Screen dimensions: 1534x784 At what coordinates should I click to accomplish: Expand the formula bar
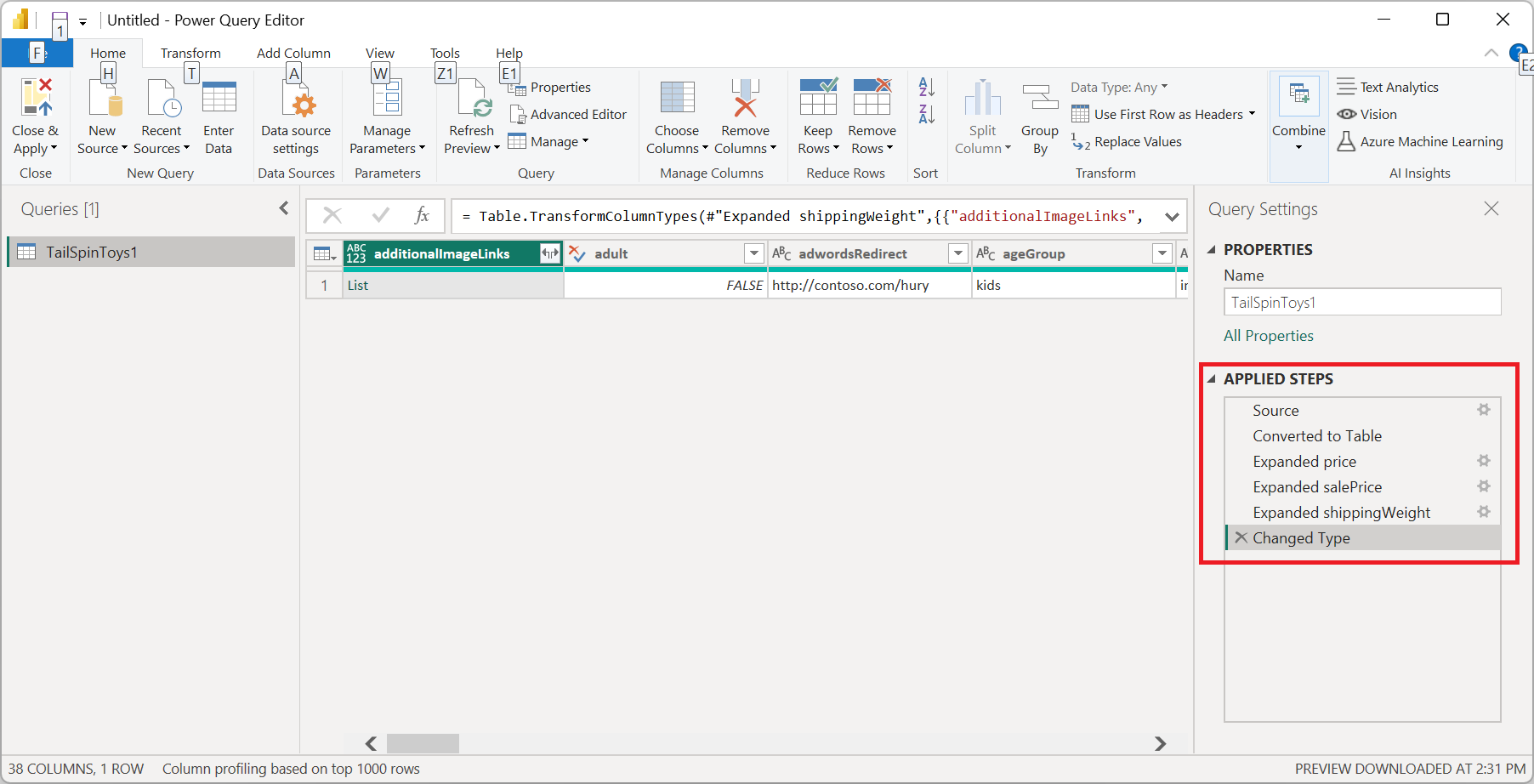(x=1172, y=217)
